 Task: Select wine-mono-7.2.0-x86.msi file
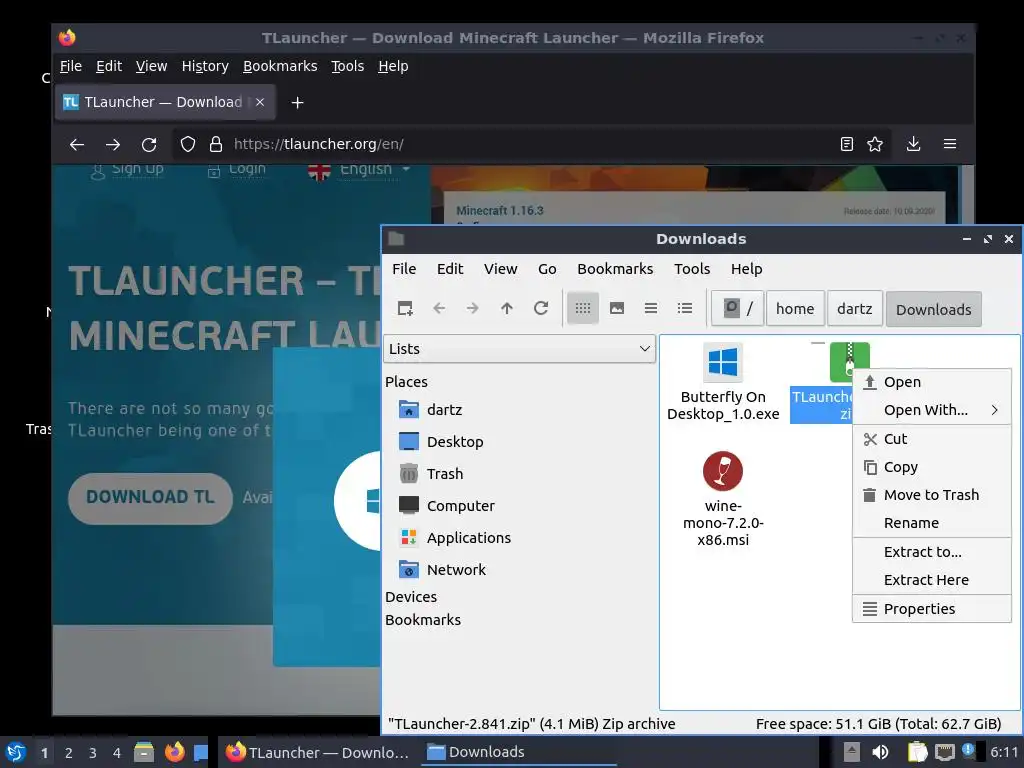tap(723, 499)
